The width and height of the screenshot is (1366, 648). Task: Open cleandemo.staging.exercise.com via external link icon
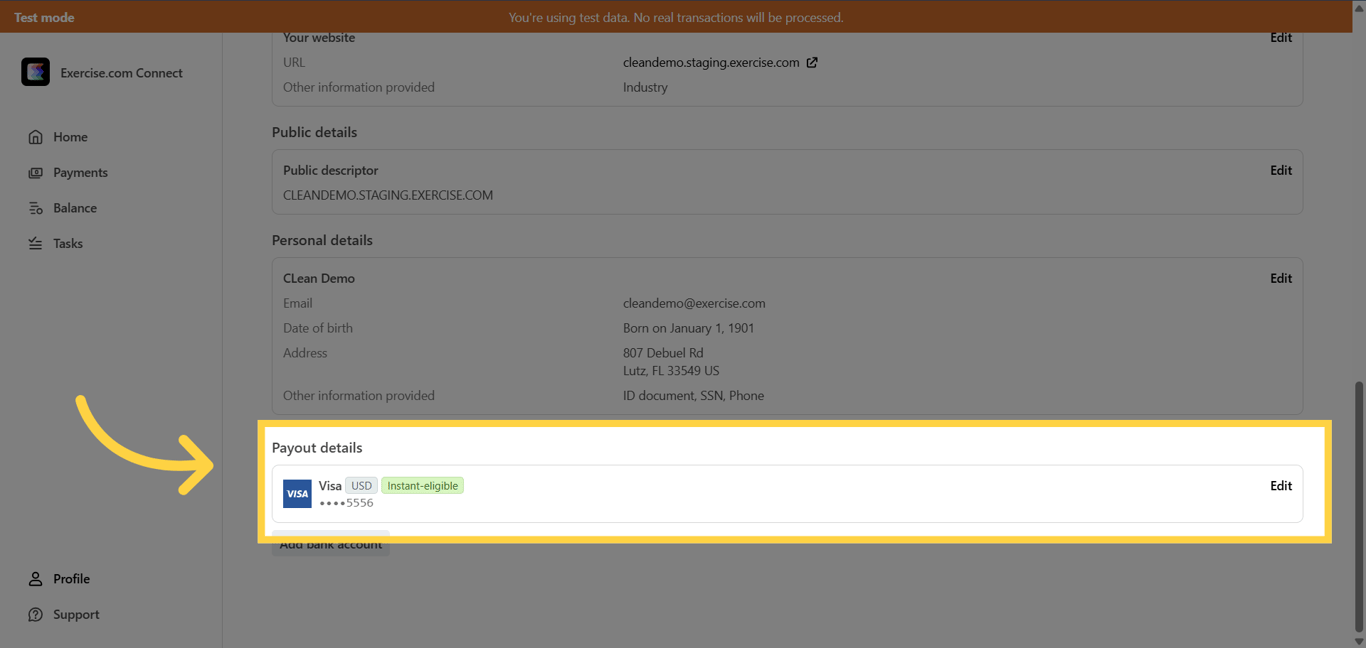pyautogui.click(x=811, y=62)
